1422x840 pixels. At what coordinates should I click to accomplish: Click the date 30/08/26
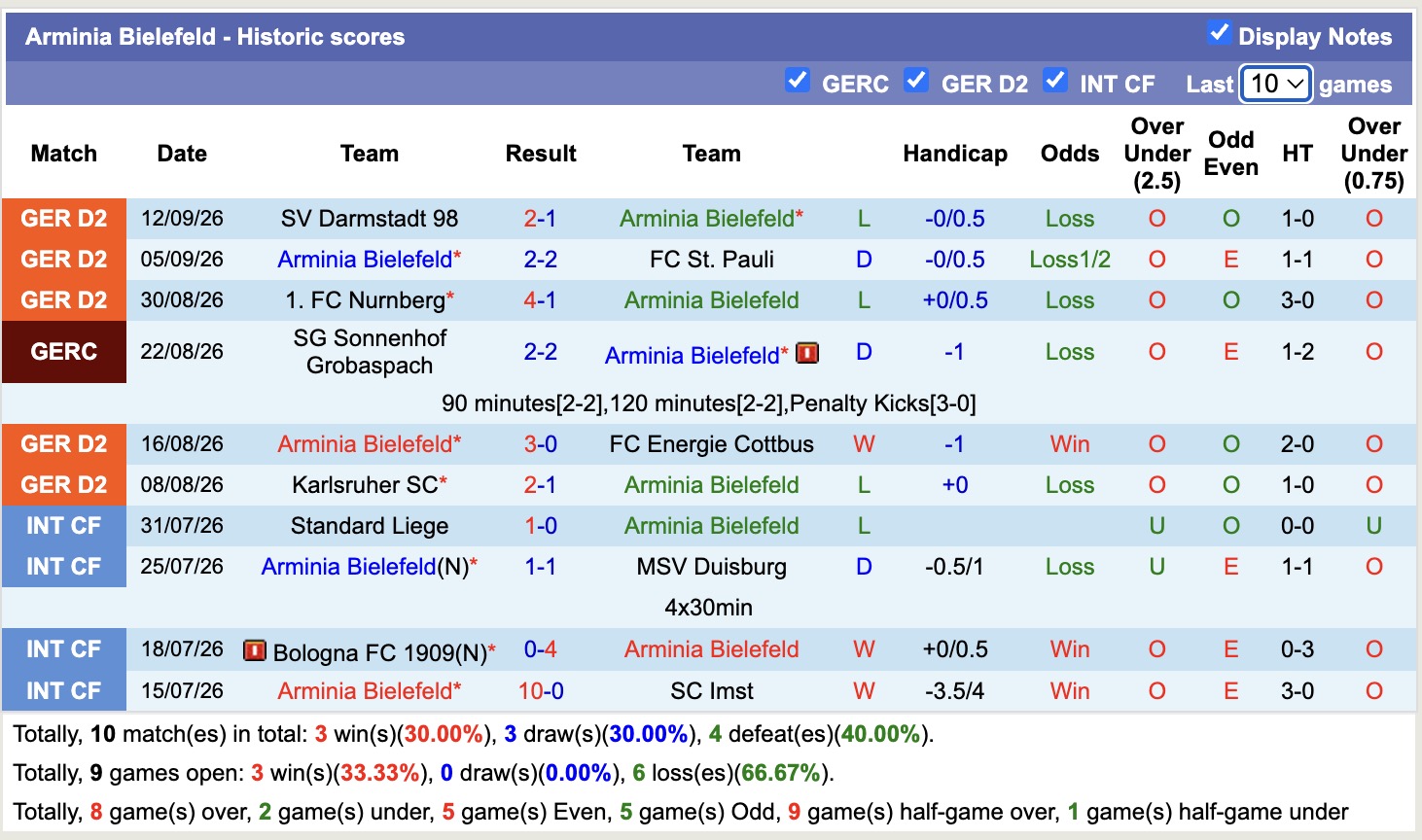[182, 300]
